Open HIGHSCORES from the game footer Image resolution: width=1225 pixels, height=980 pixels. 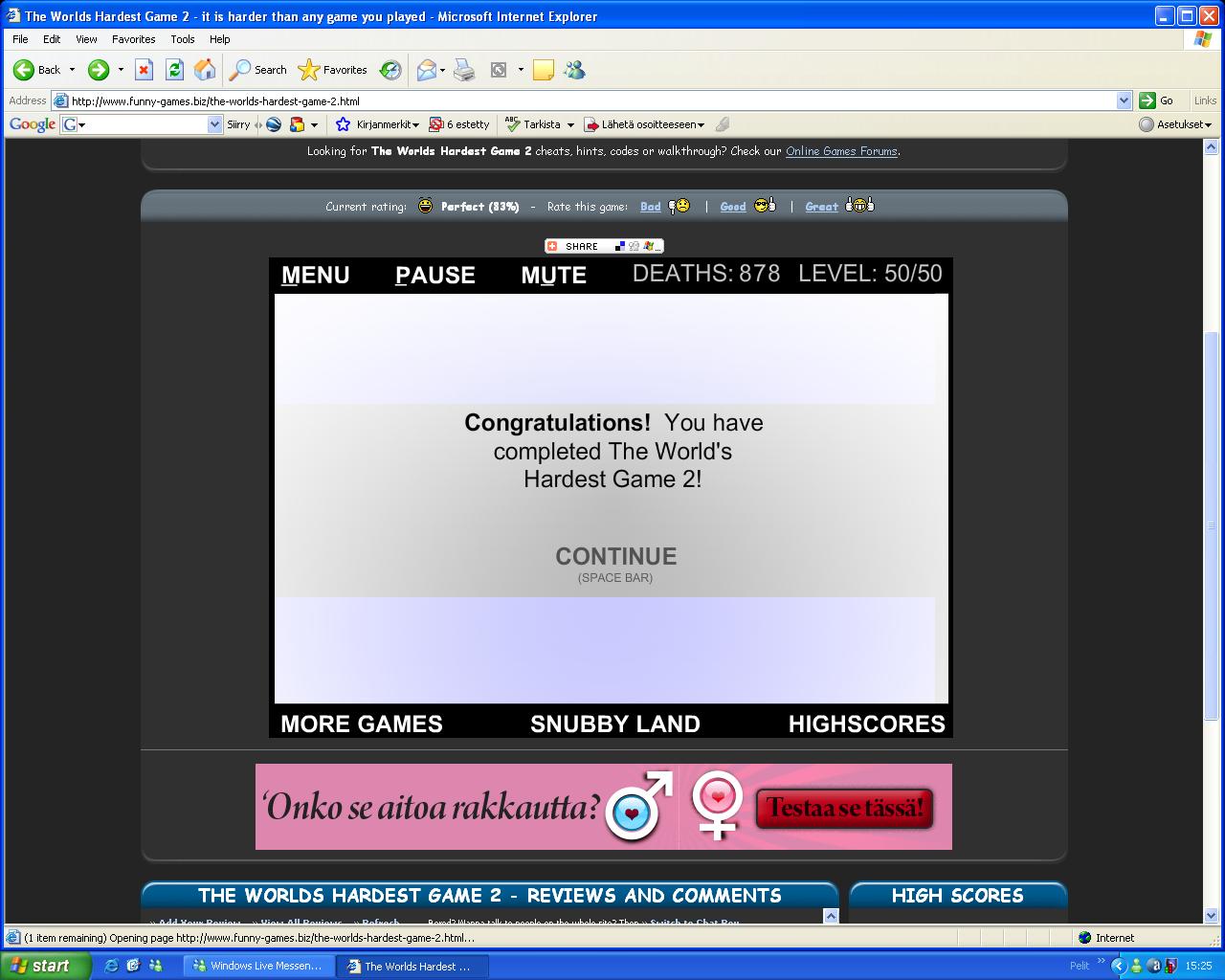pyautogui.click(x=867, y=724)
